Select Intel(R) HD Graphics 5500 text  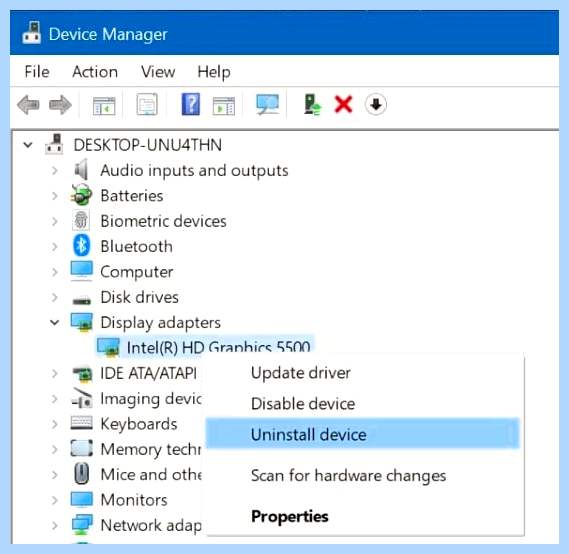[218, 347]
